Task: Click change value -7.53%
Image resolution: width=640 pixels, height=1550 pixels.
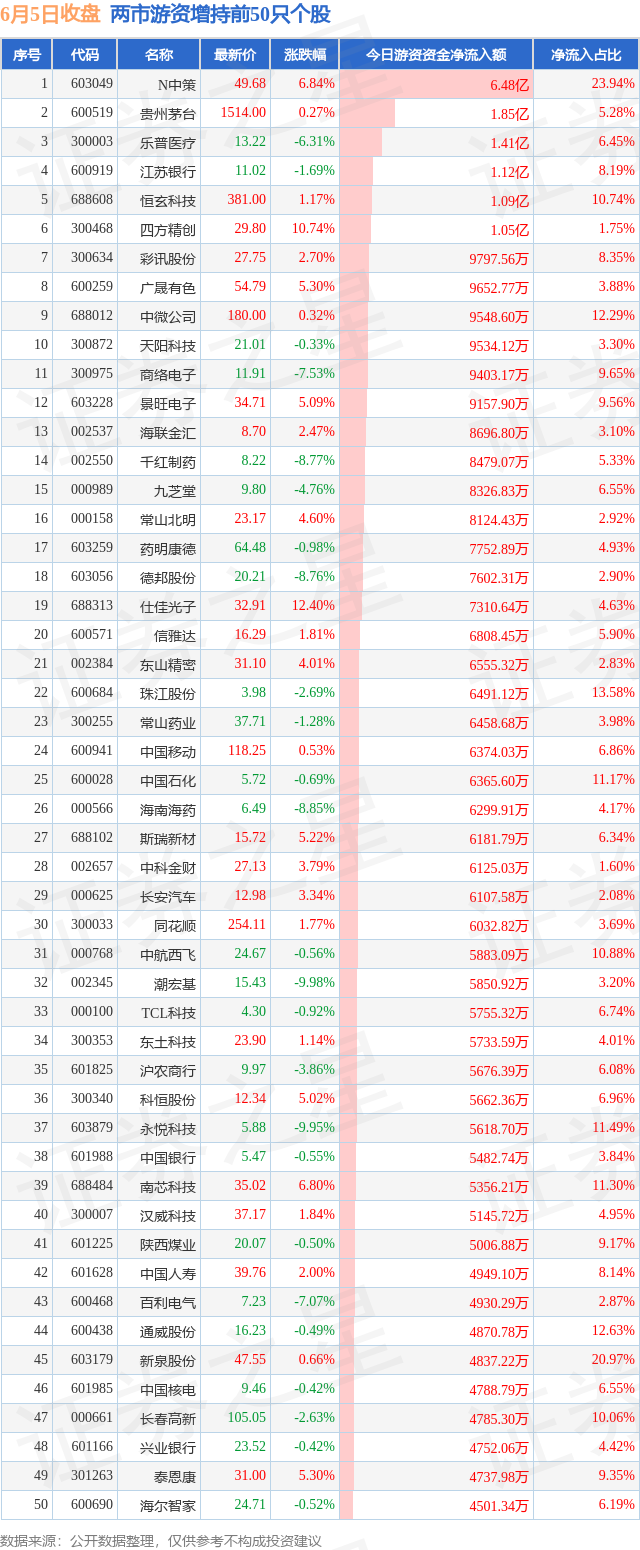Action: tap(315, 374)
